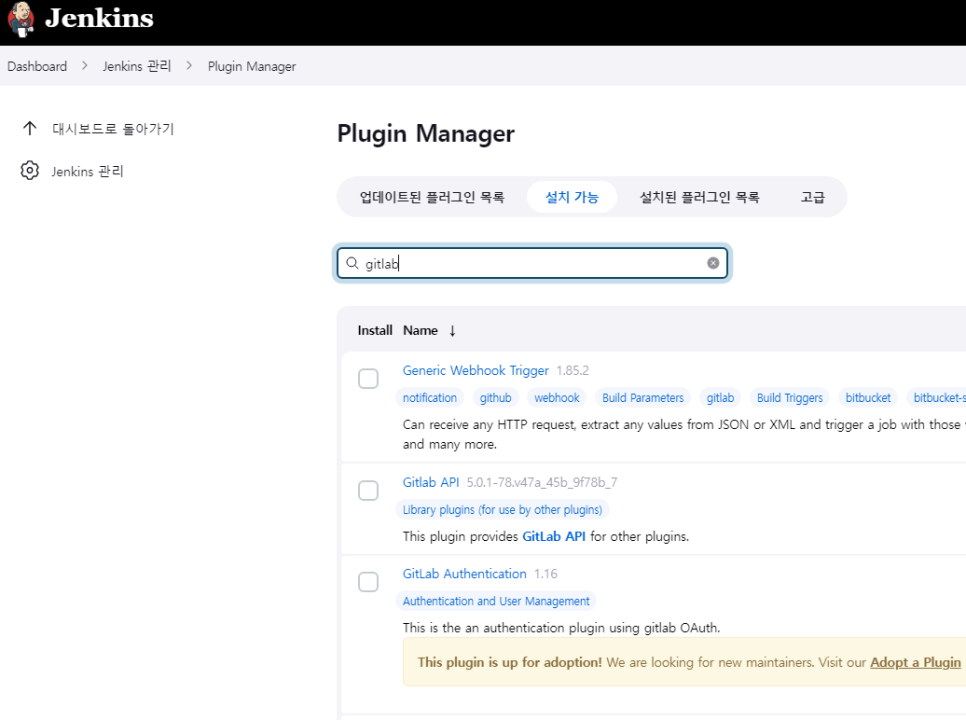
Task: Expand breadcrumb chevron after Dashboard
Action: (84, 65)
